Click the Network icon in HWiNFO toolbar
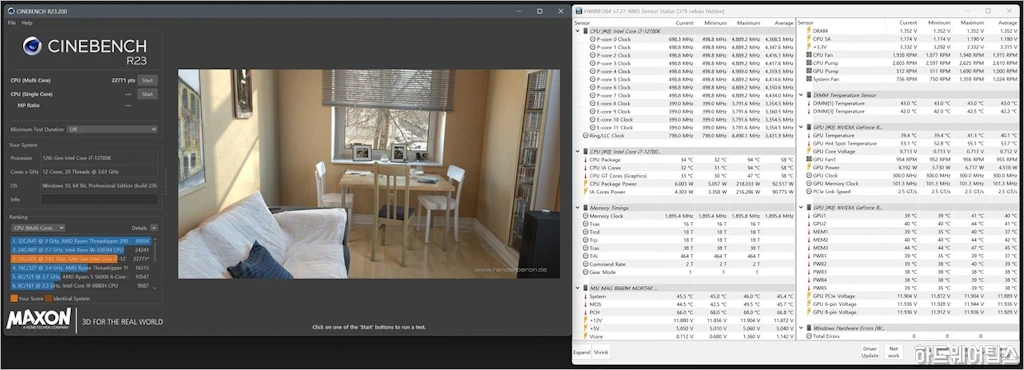Viewport: 1024px width, 370px height. tap(893, 352)
